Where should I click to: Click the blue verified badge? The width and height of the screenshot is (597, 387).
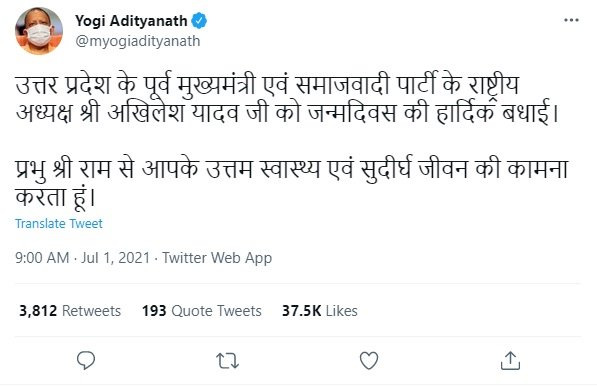coord(199,21)
